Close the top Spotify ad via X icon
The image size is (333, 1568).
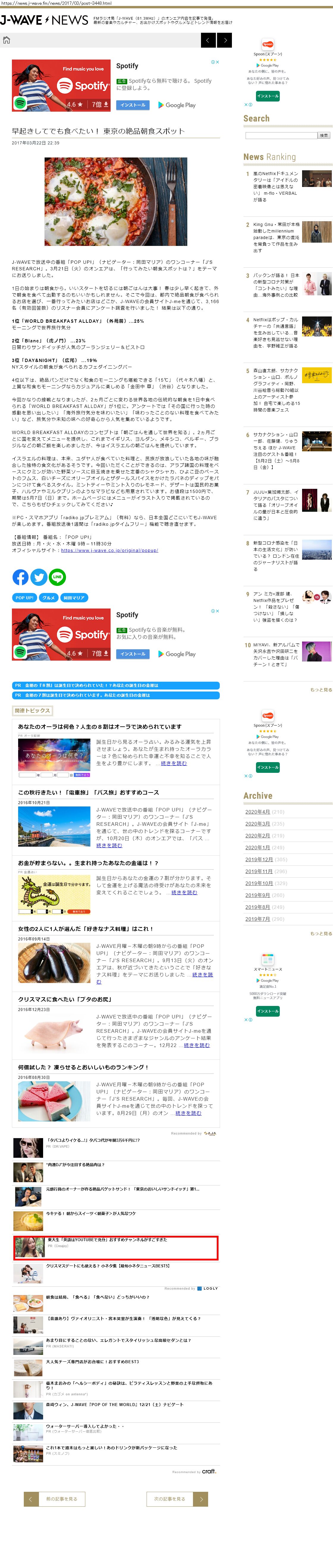pyautogui.click(x=218, y=62)
